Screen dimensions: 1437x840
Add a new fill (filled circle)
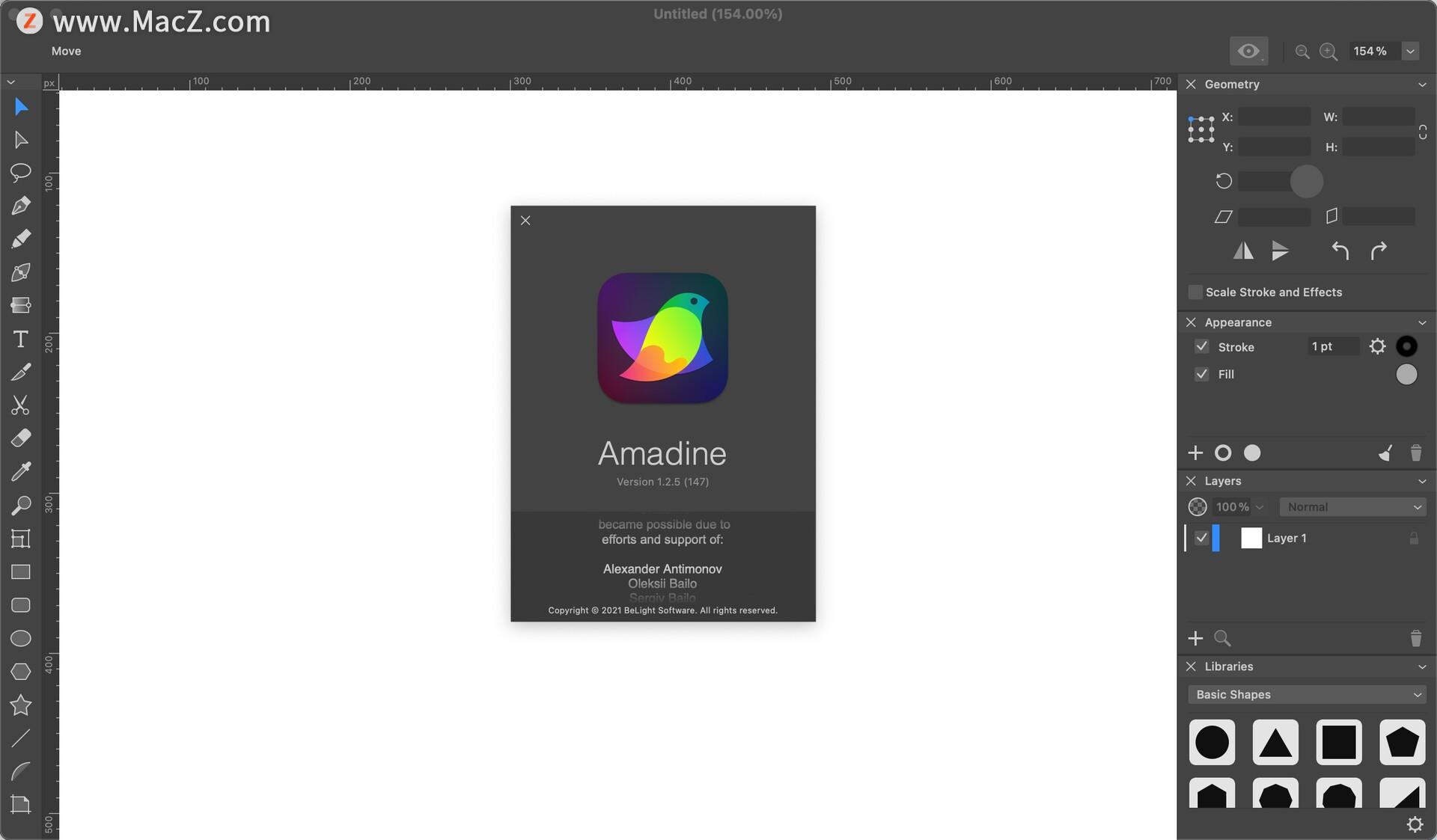click(1252, 453)
